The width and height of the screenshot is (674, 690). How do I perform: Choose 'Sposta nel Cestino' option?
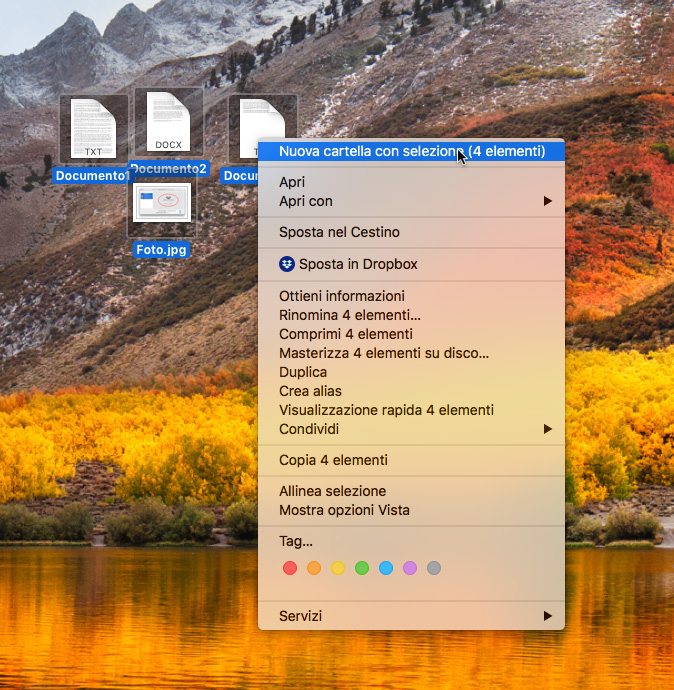click(339, 232)
